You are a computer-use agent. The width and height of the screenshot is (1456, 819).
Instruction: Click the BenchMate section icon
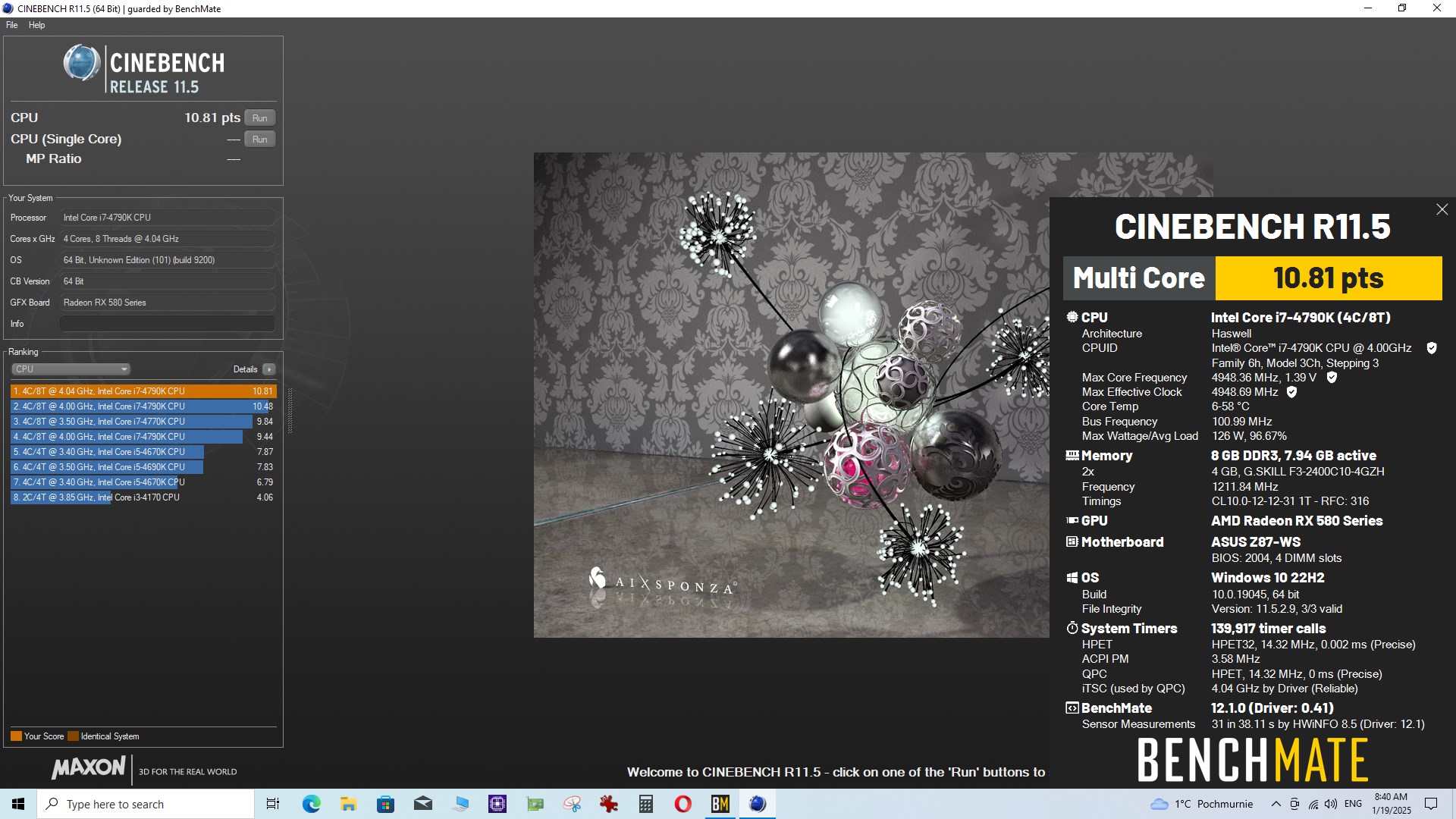pyautogui.click(x=1072, y=708)
